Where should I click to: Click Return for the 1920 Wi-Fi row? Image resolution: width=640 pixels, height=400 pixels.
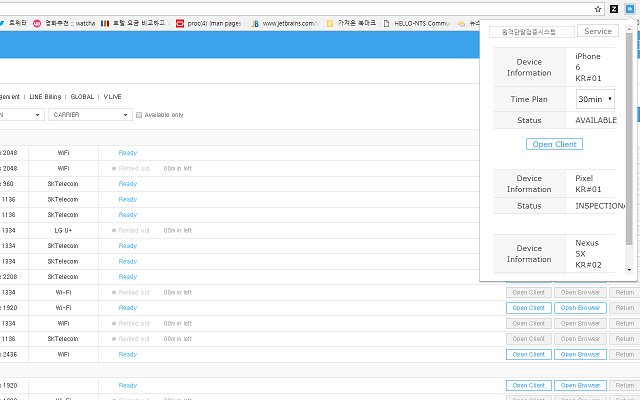point(624,308)
